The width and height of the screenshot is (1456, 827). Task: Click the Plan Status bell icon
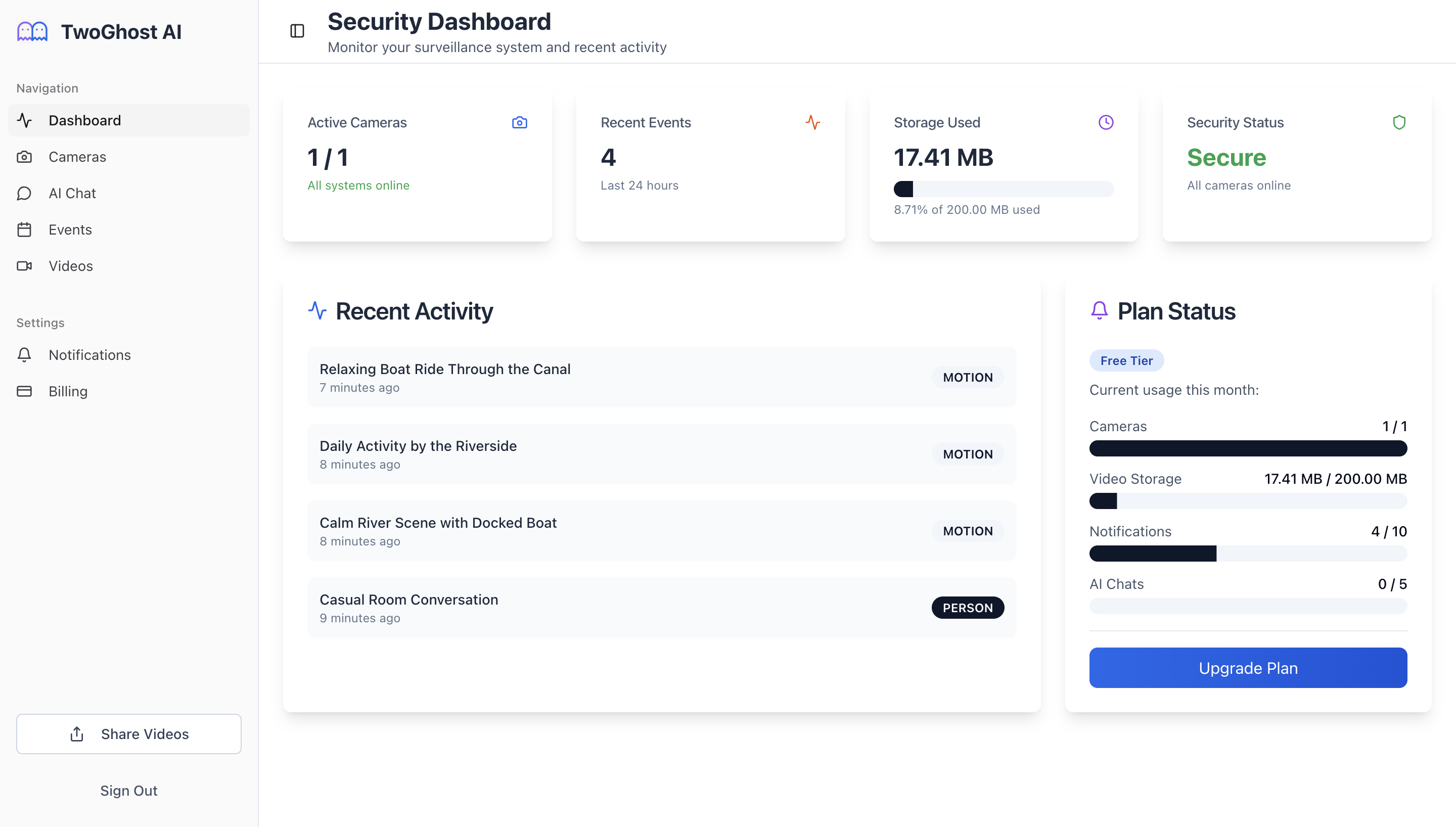(1100, 311)
